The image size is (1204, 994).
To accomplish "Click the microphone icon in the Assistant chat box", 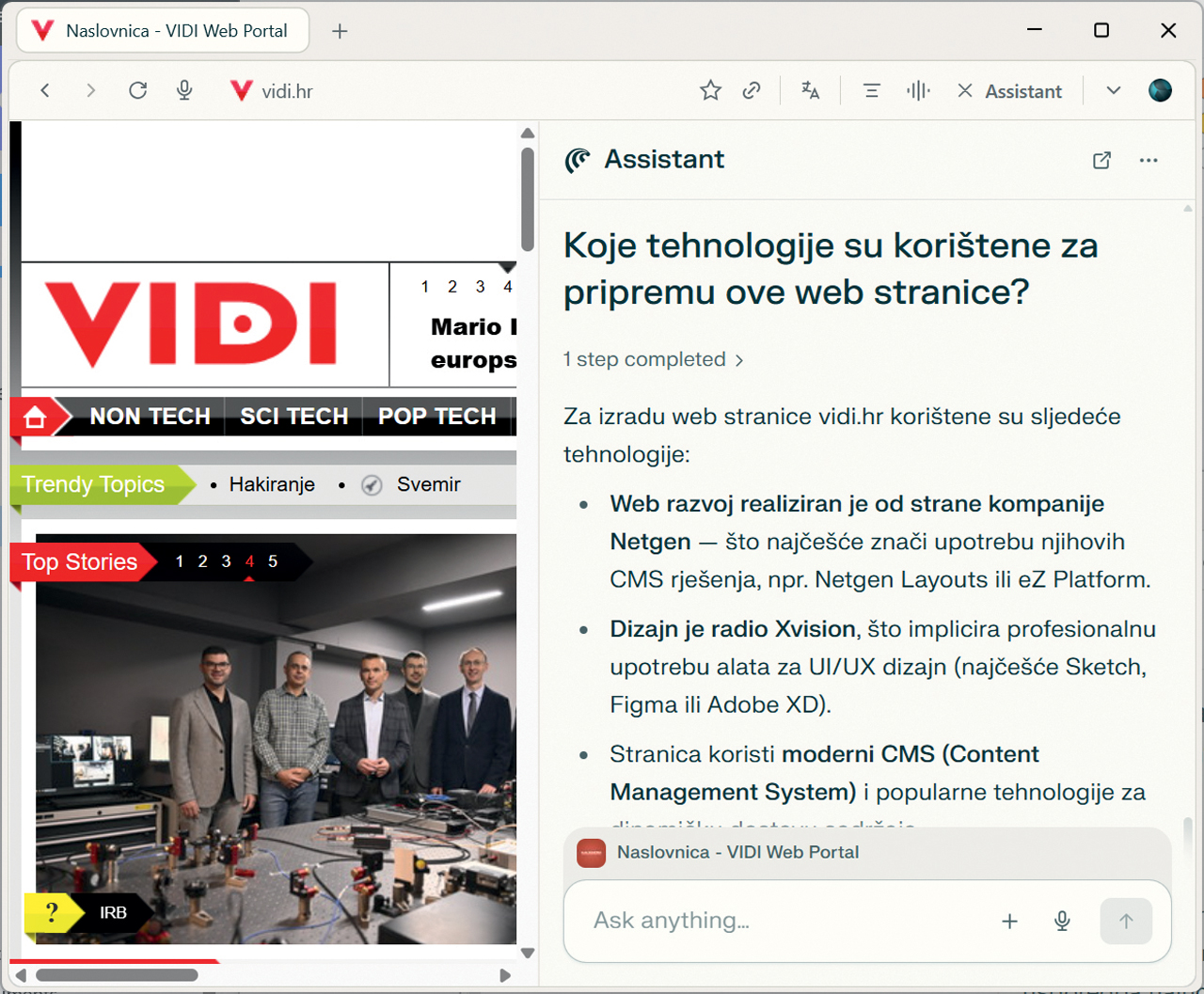I will (1062, 921).
